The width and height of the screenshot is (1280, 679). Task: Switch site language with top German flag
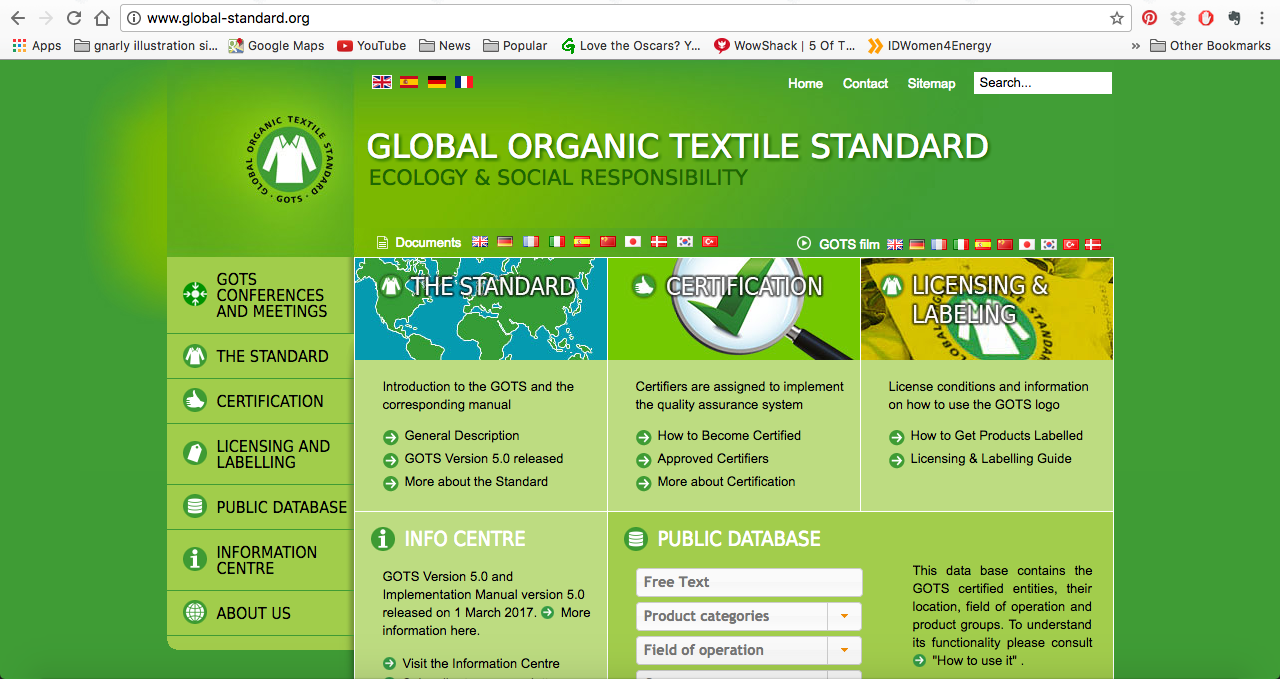(x=437, y=82)
